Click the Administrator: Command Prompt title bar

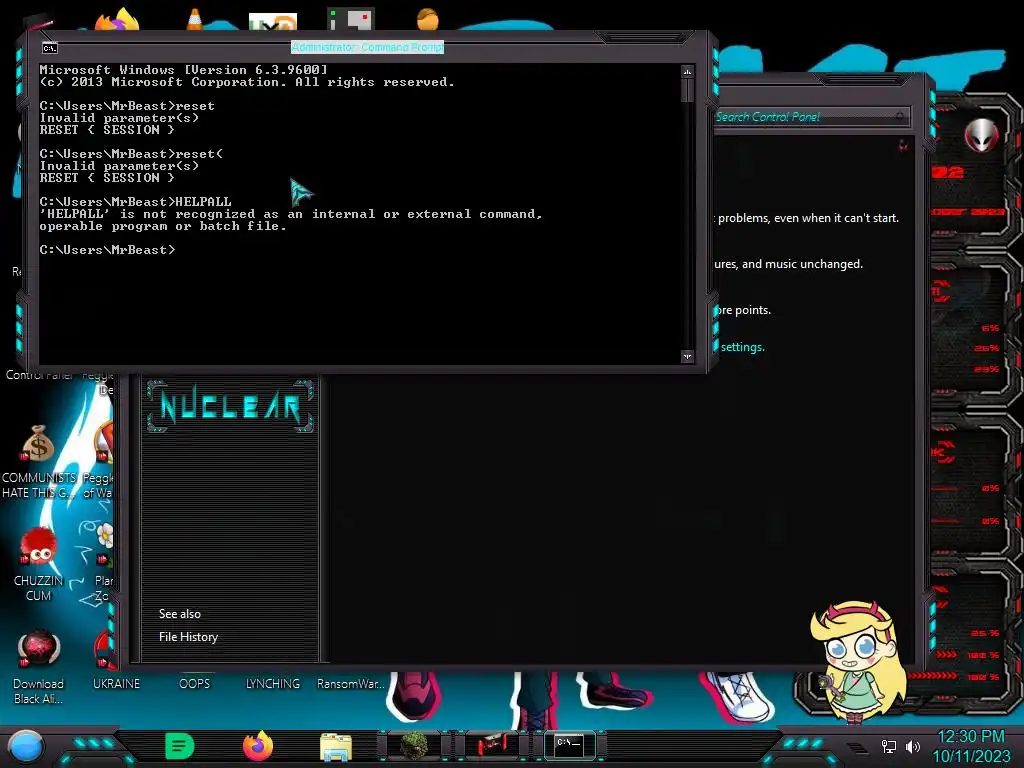367,47
